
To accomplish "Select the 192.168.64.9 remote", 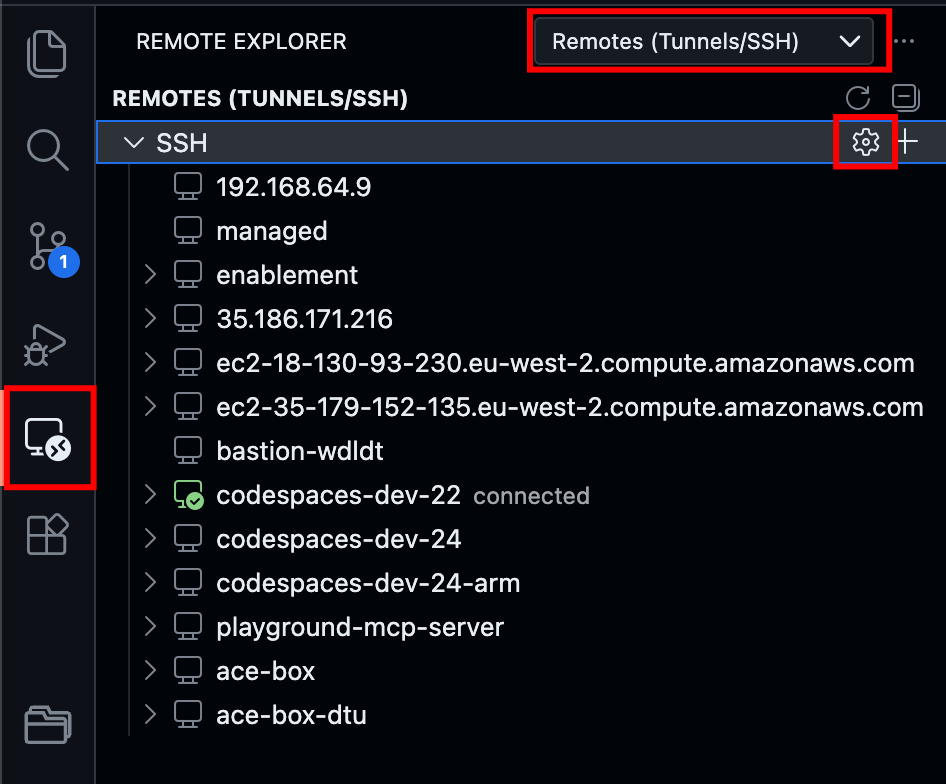I will click(x=294, y=186).
